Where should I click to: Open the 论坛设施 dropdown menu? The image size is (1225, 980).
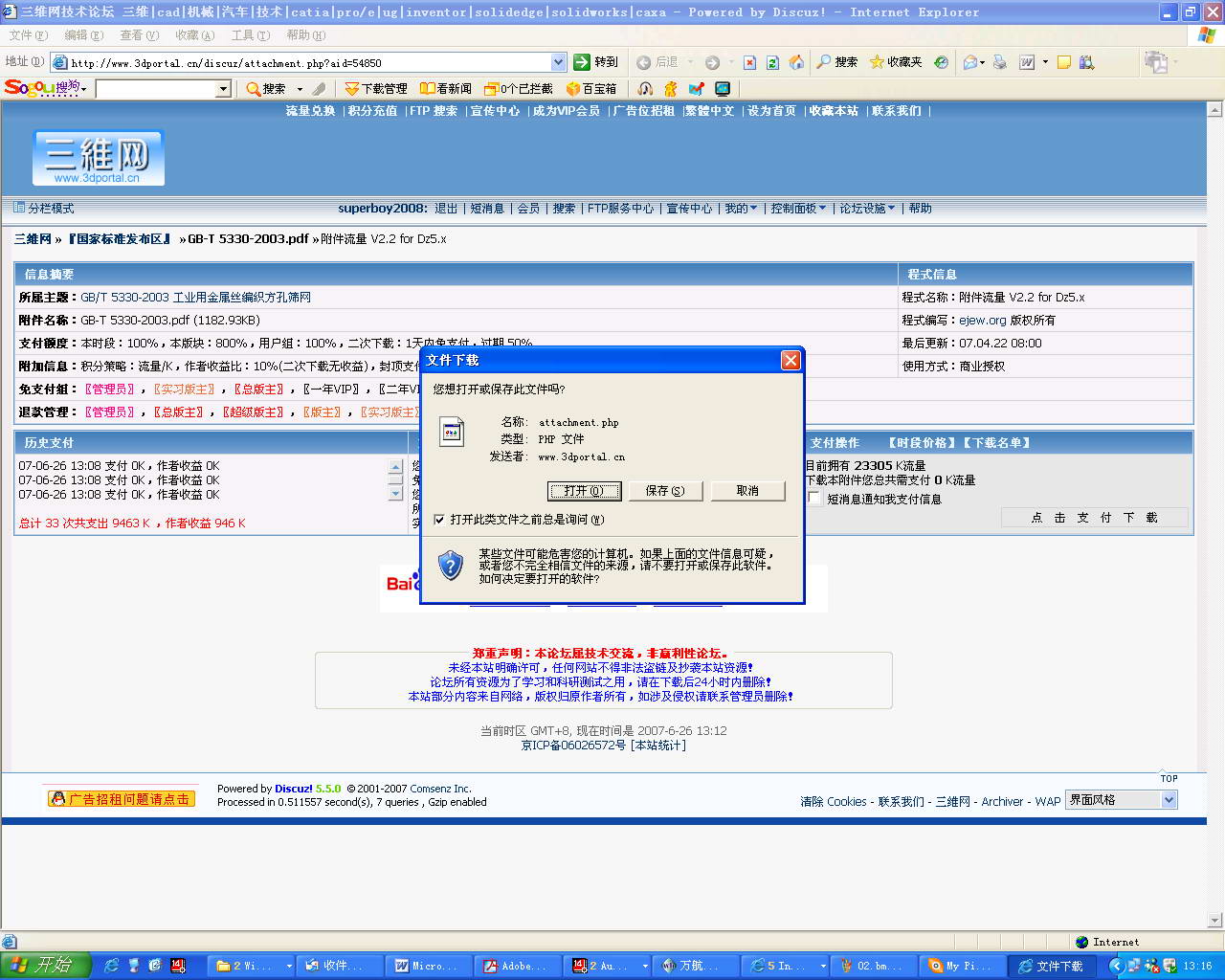[867, 209]
